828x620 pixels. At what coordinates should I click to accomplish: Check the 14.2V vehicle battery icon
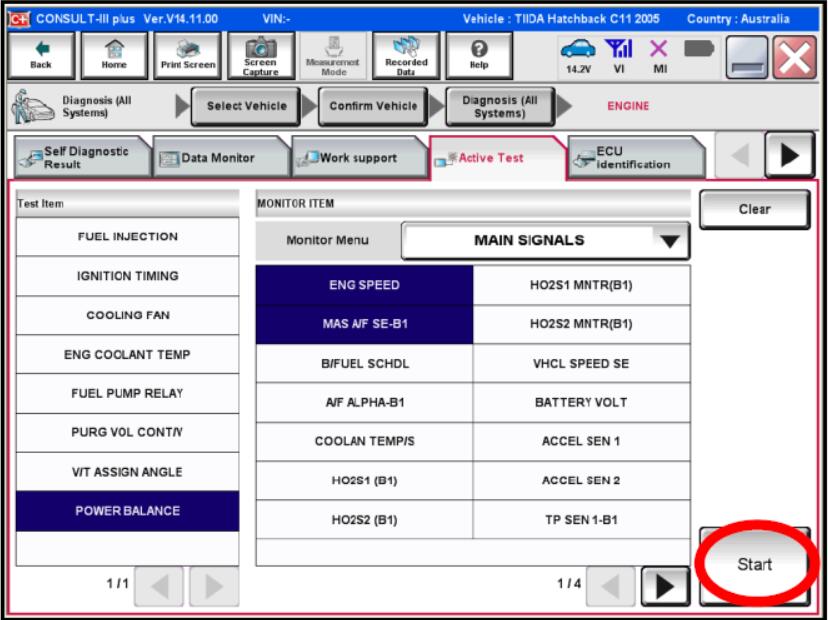[578, 55]
